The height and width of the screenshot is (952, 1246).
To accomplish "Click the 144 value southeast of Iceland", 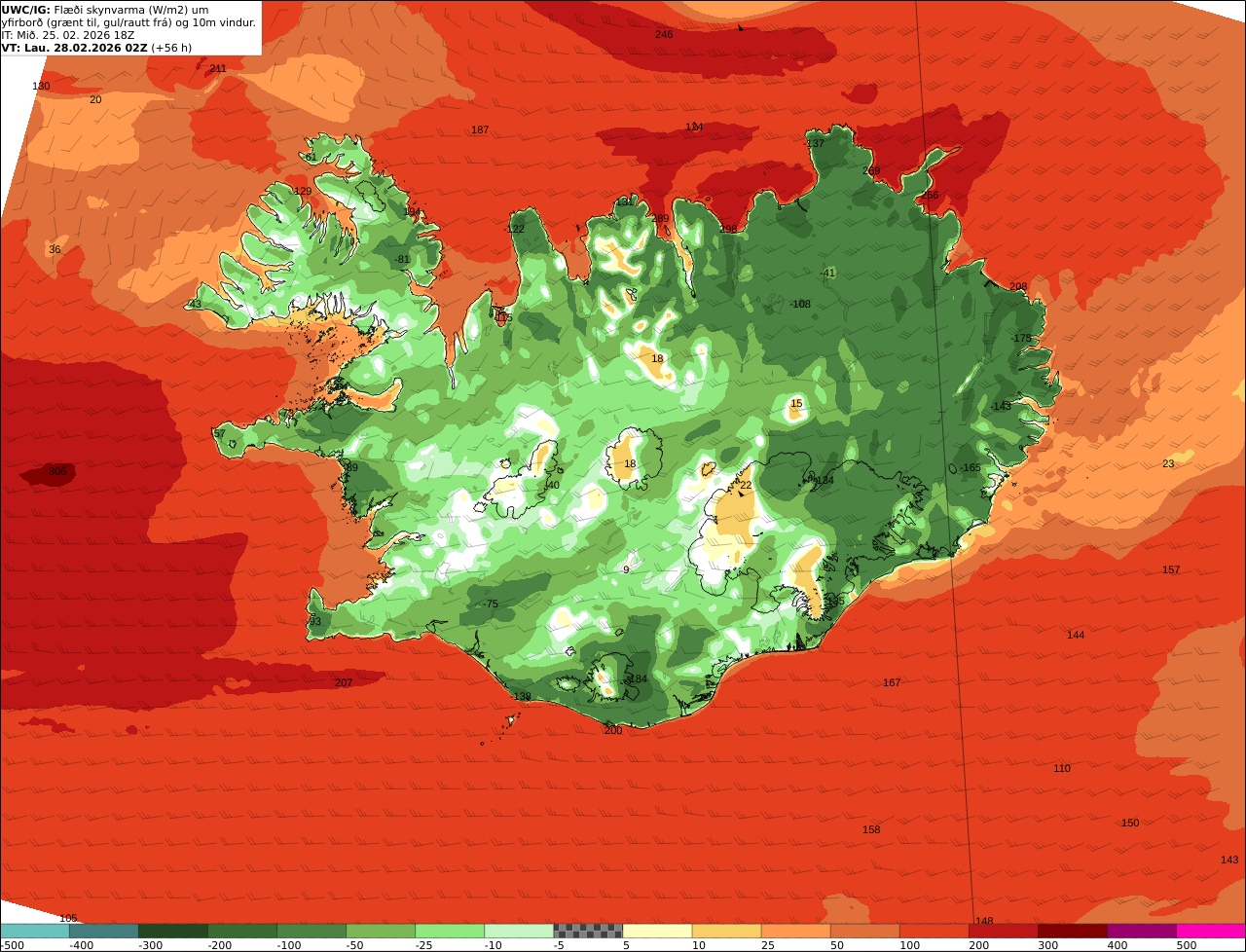I will point(1076,635).
